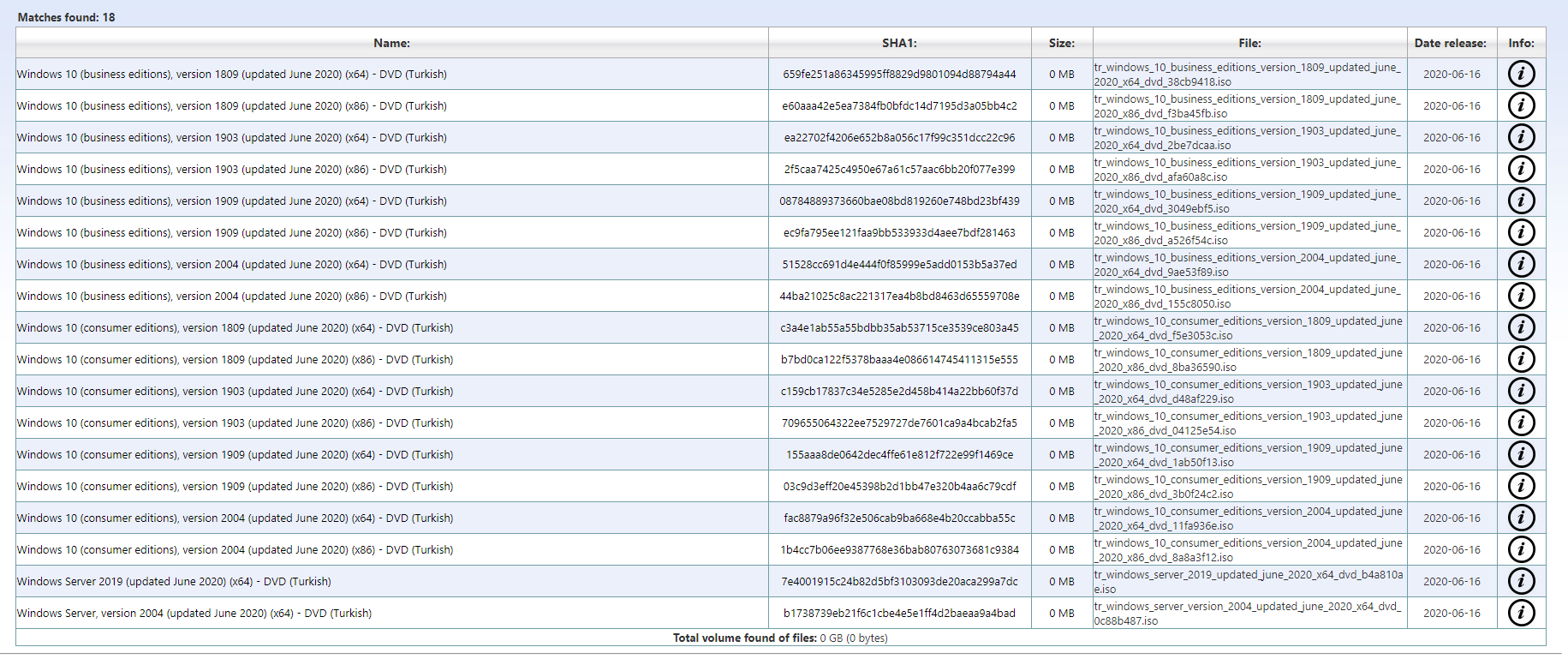Image resolution: width=1568 pixels, height=659 pixels.
Task: Select SHA1 hash 03c9d3eff20e45398b2d1bb47e320b4aa6c79cdf
Action: (899, 487)
